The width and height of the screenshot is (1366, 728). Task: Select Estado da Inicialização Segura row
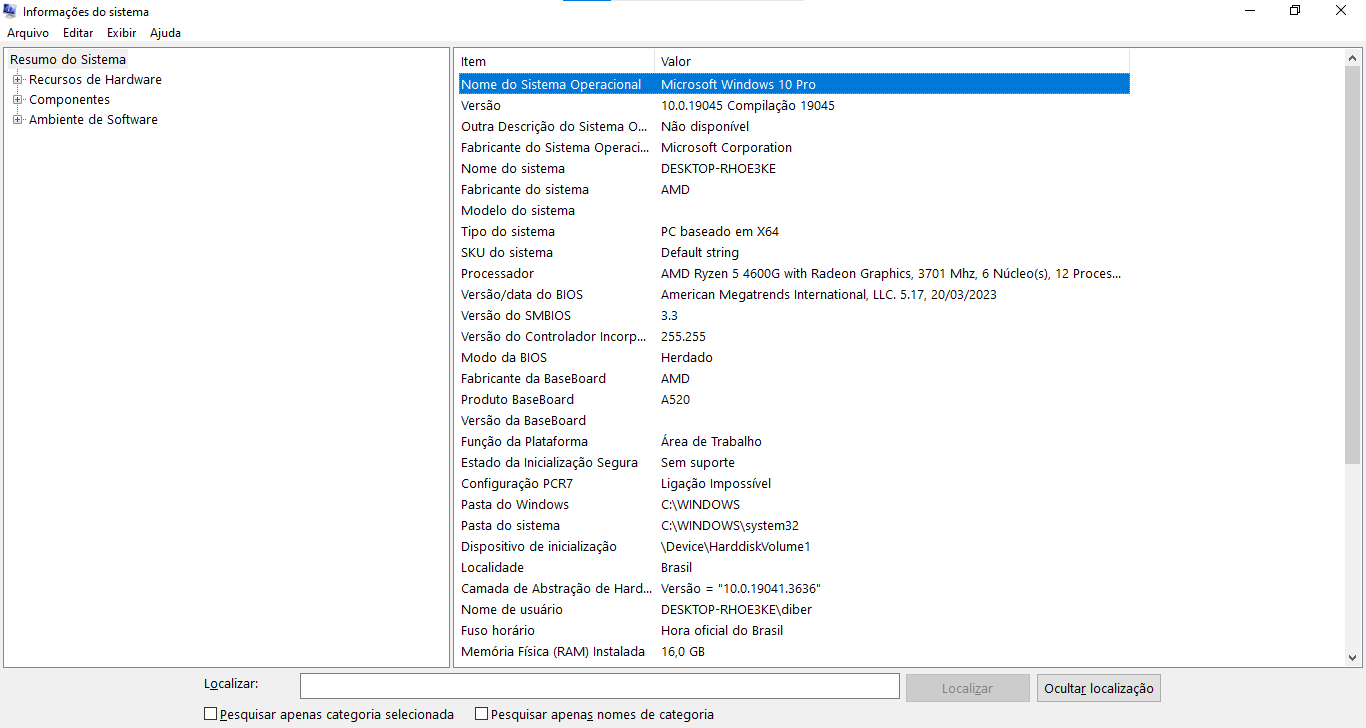793,463
